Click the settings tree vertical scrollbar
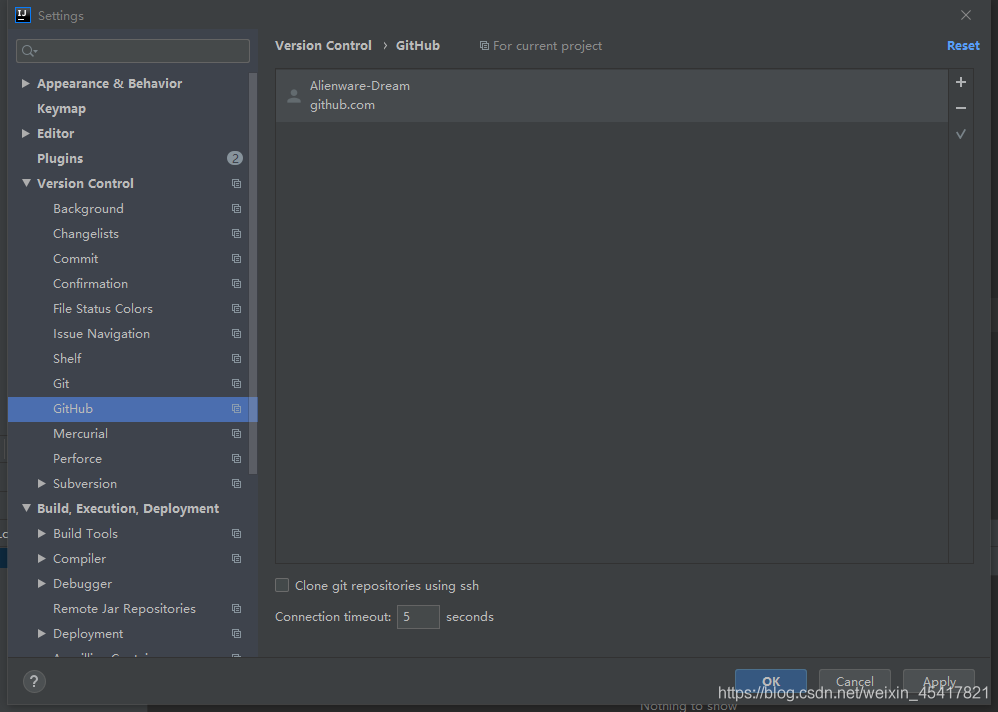The width and height of the screenshot is (998, 712). click(x=253, y=274)
